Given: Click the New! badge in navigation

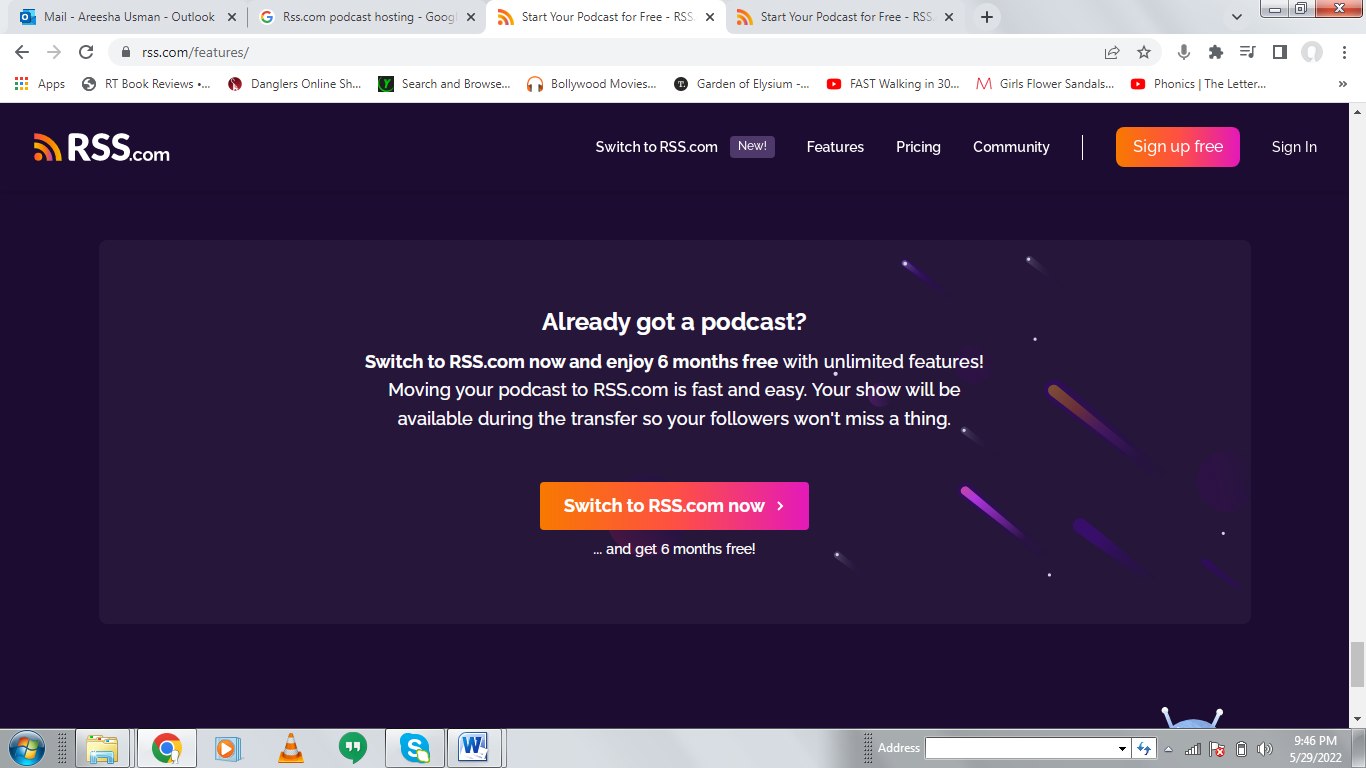Looking at the screenshot, I should pos(752,146).
